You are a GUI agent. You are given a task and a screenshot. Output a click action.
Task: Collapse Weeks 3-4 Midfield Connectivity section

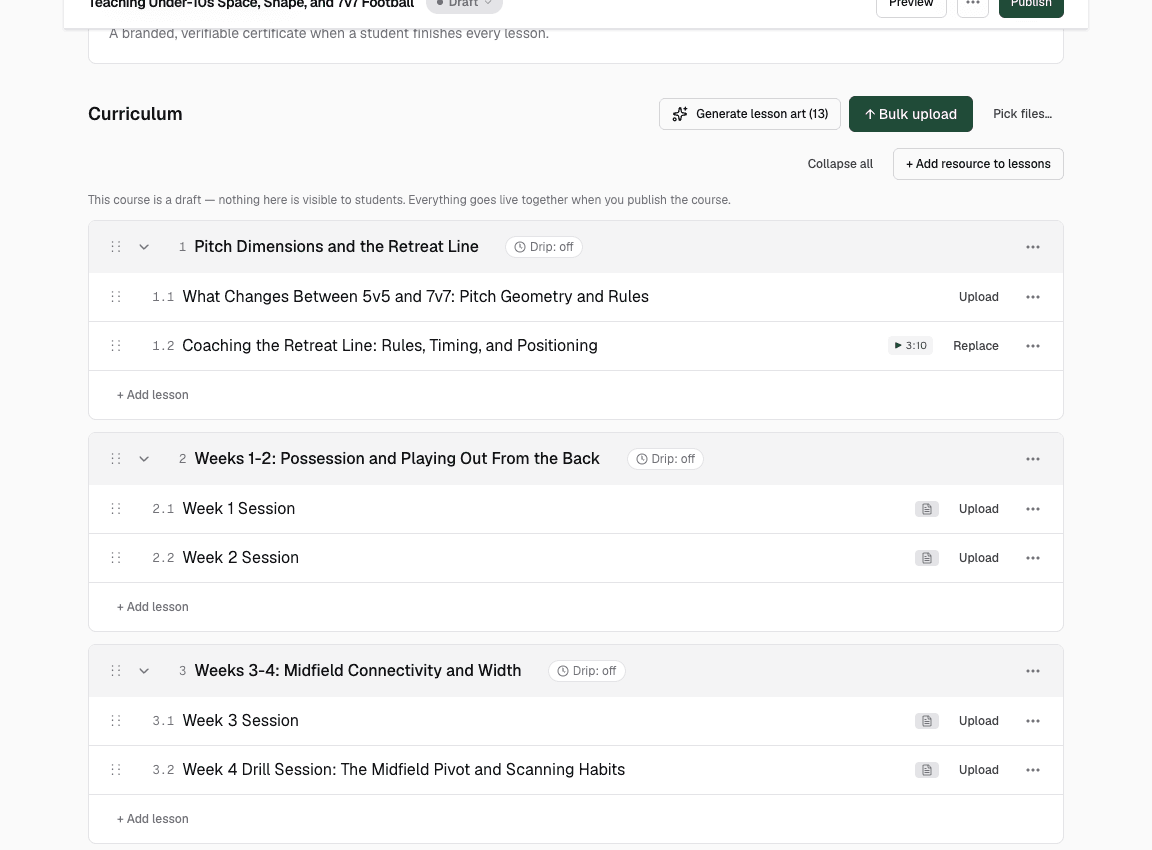coord(144,671)
